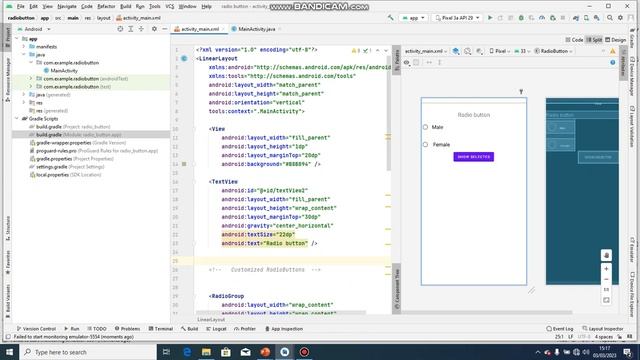Viewport: 640px width, 360px height.
Task: Expand the res folder in project tree
Action: 24,102
